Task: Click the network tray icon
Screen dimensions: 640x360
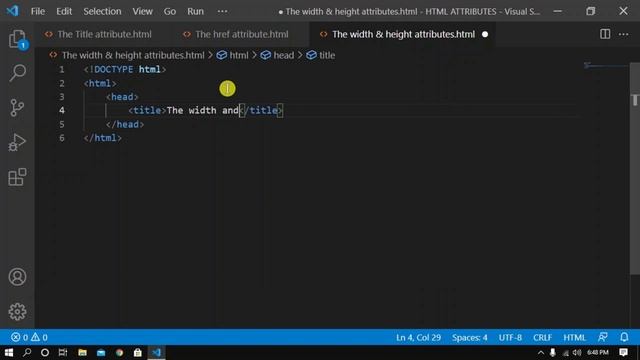Action: tap(565, 353)
